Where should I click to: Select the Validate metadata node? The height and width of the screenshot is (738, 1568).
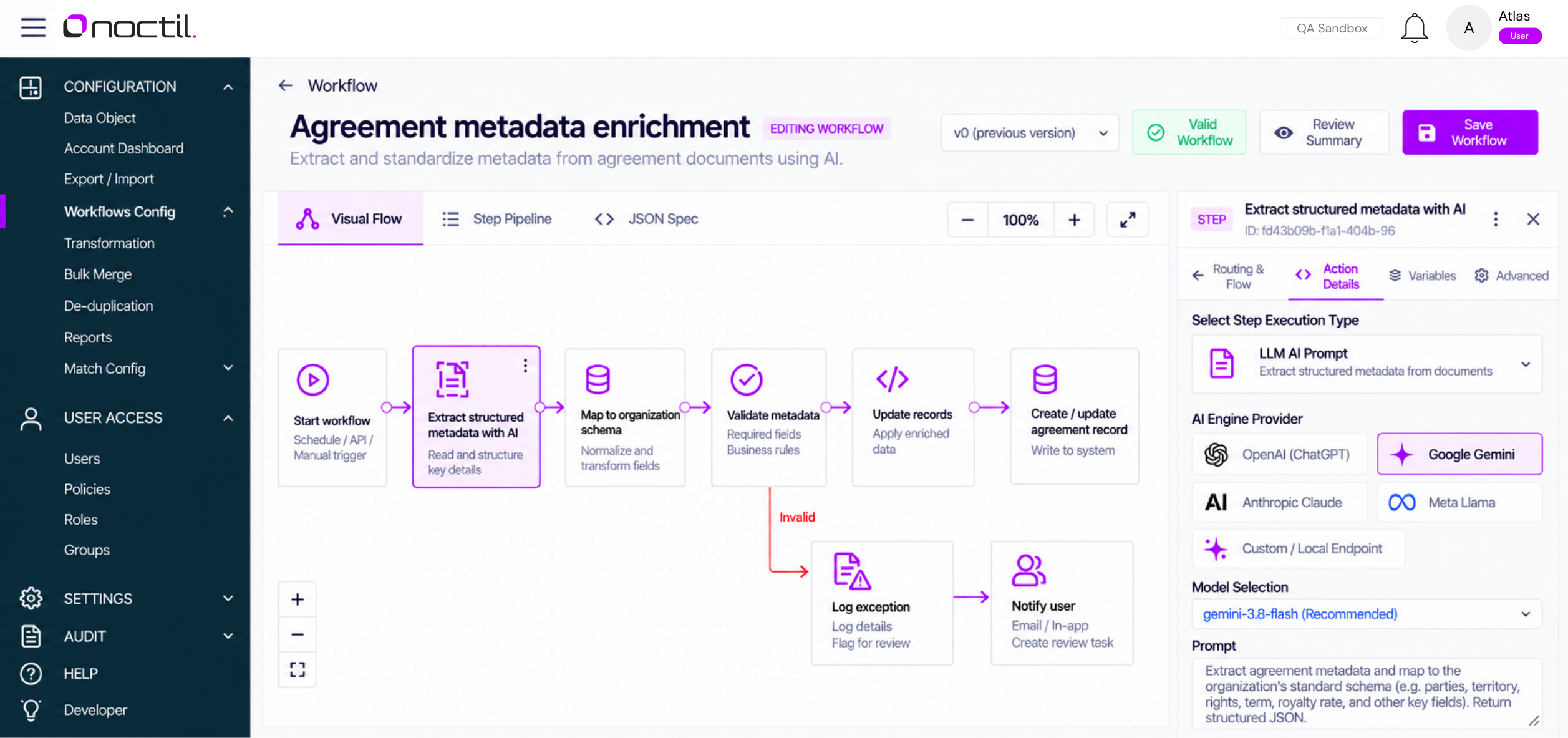click(x=768, y=417)
